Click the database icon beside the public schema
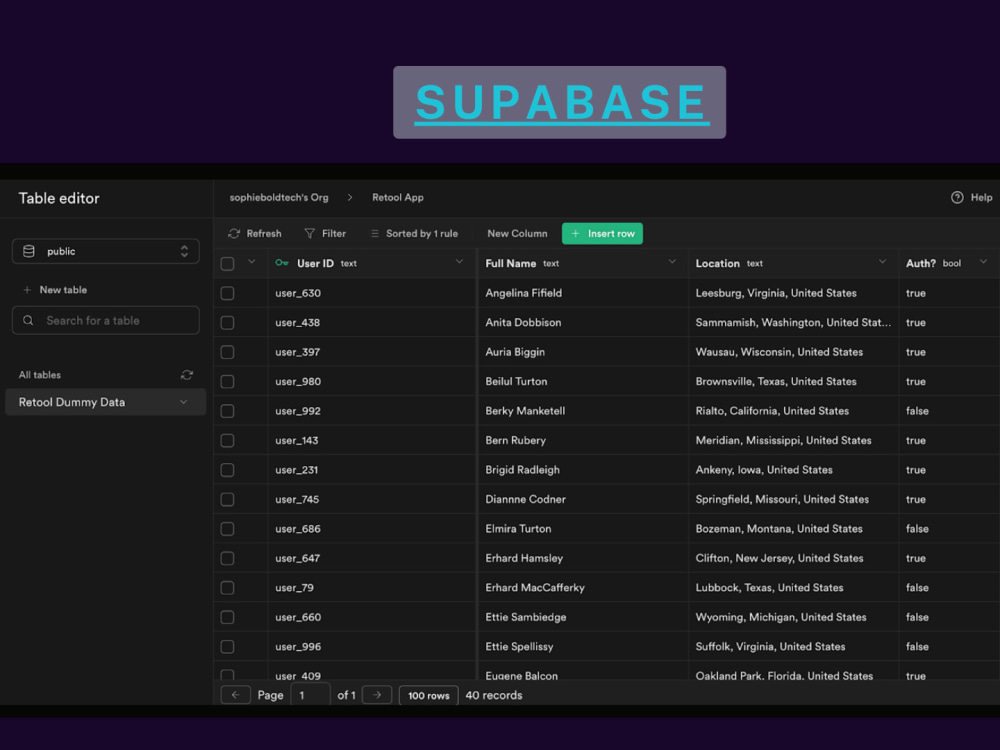Image resolution: width=1000 pixels, height=750 pixels. 29,251
